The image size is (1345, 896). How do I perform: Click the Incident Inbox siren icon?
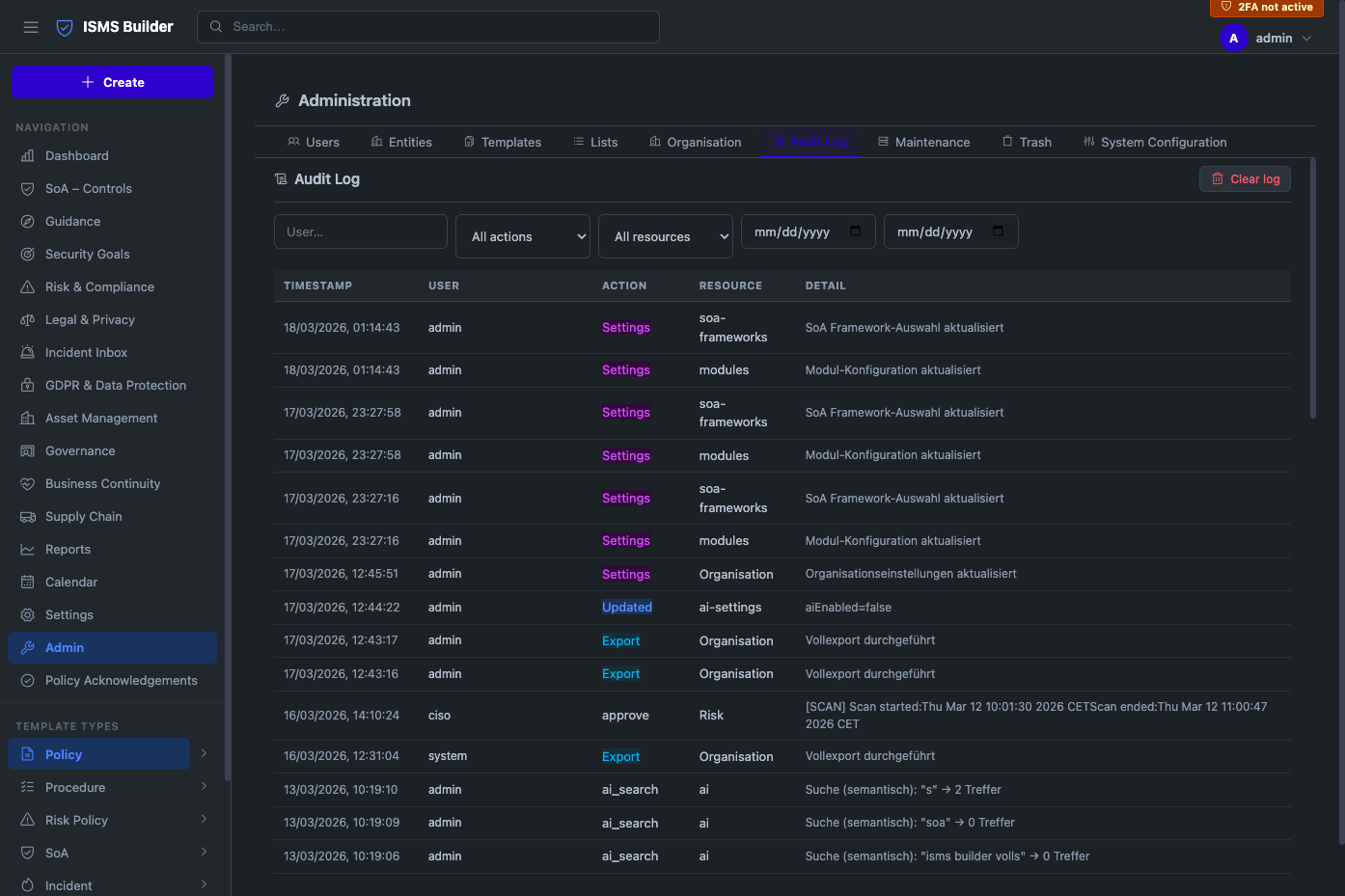click(28, 352)
